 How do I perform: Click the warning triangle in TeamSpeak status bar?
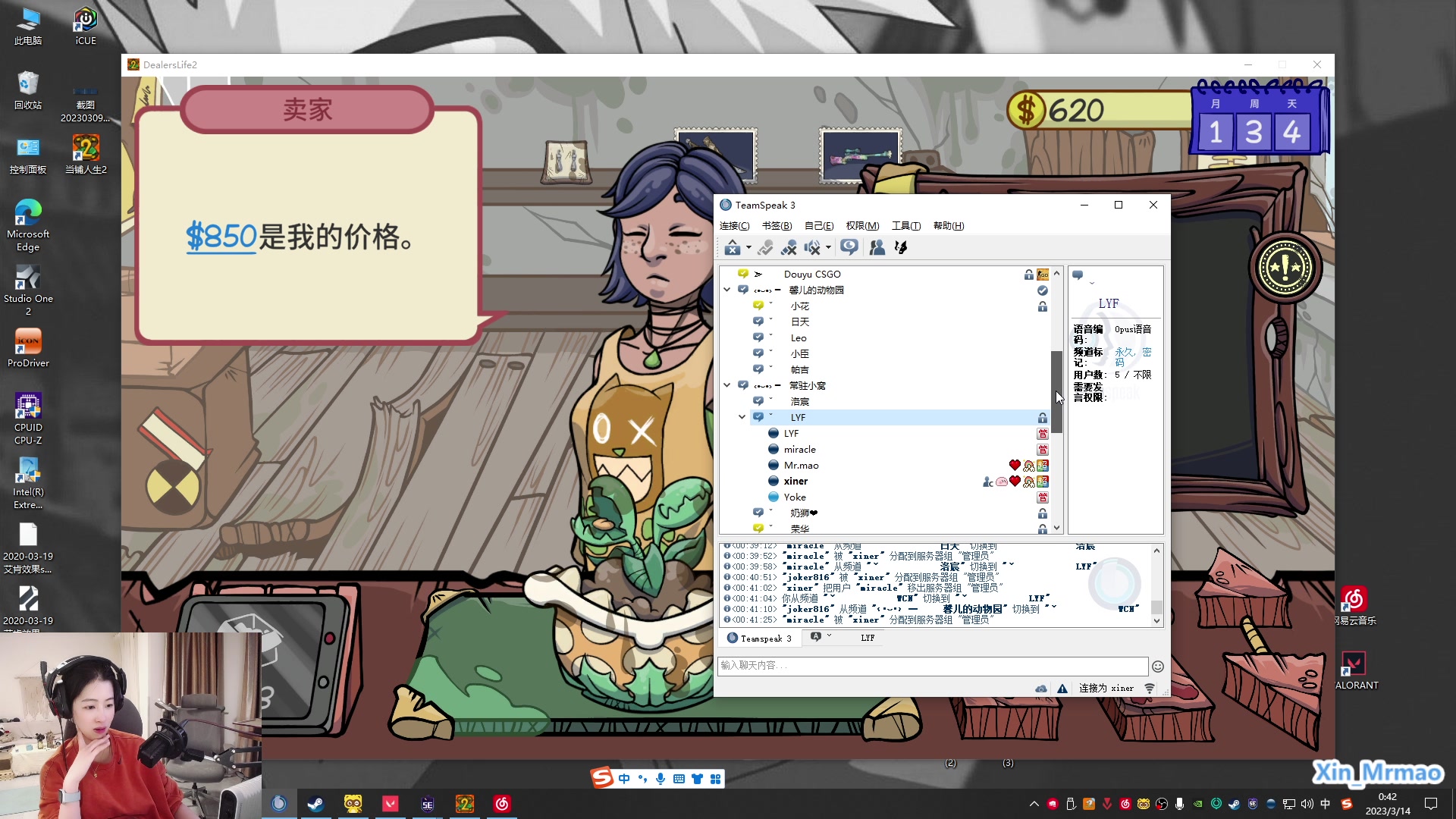tap(1062, 689)
